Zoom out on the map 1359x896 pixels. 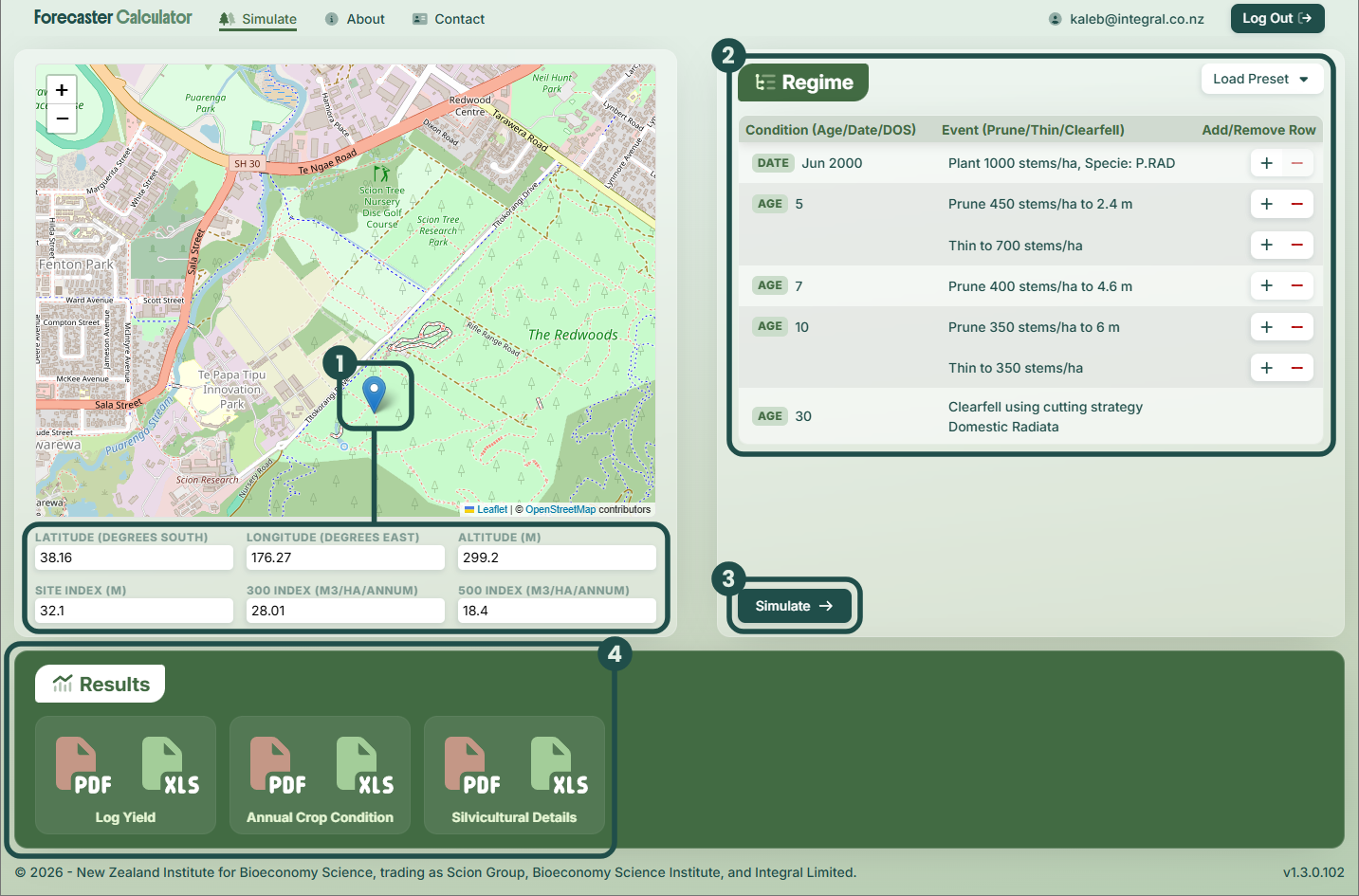tap(62, 119)
